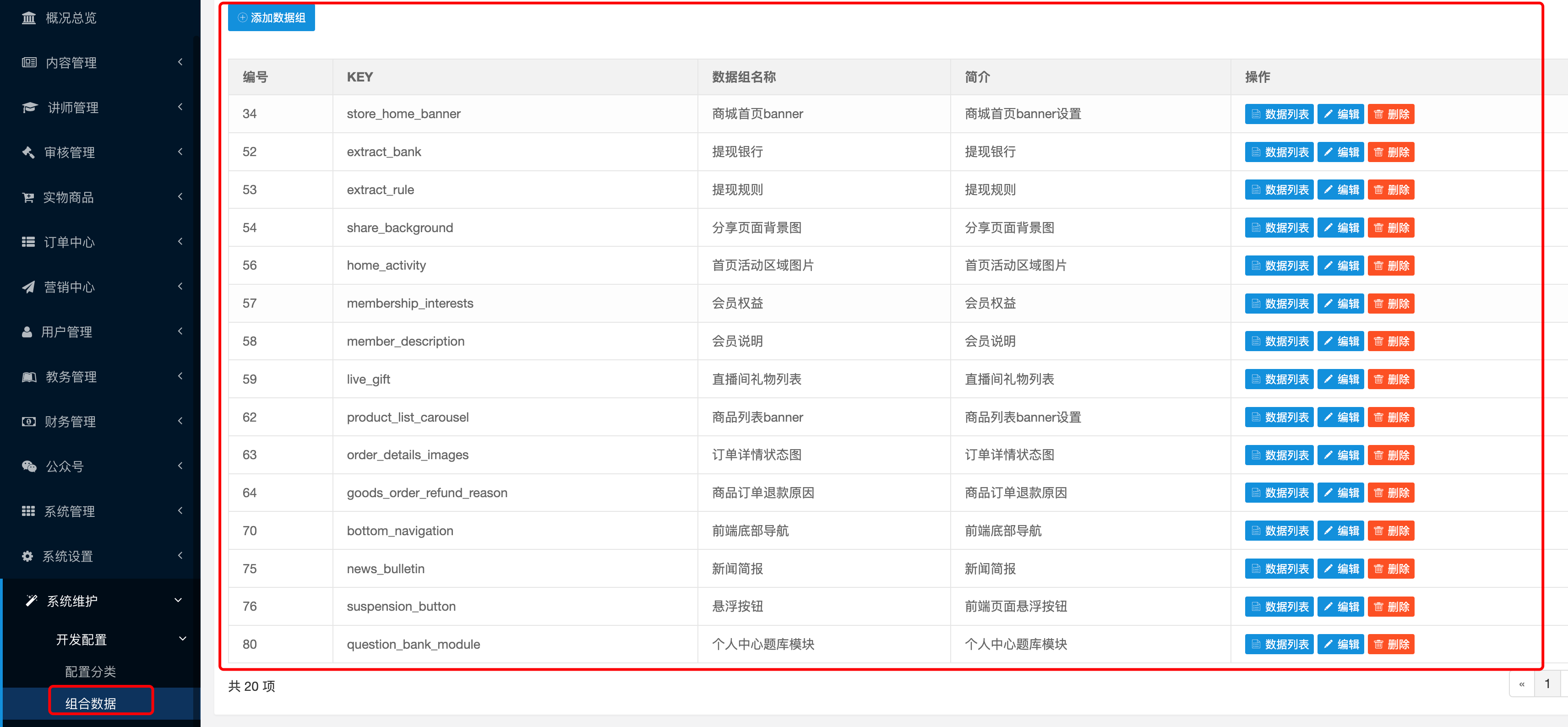
Task: Expand the 订单中心 menu chevron
Action: (180, 242)
